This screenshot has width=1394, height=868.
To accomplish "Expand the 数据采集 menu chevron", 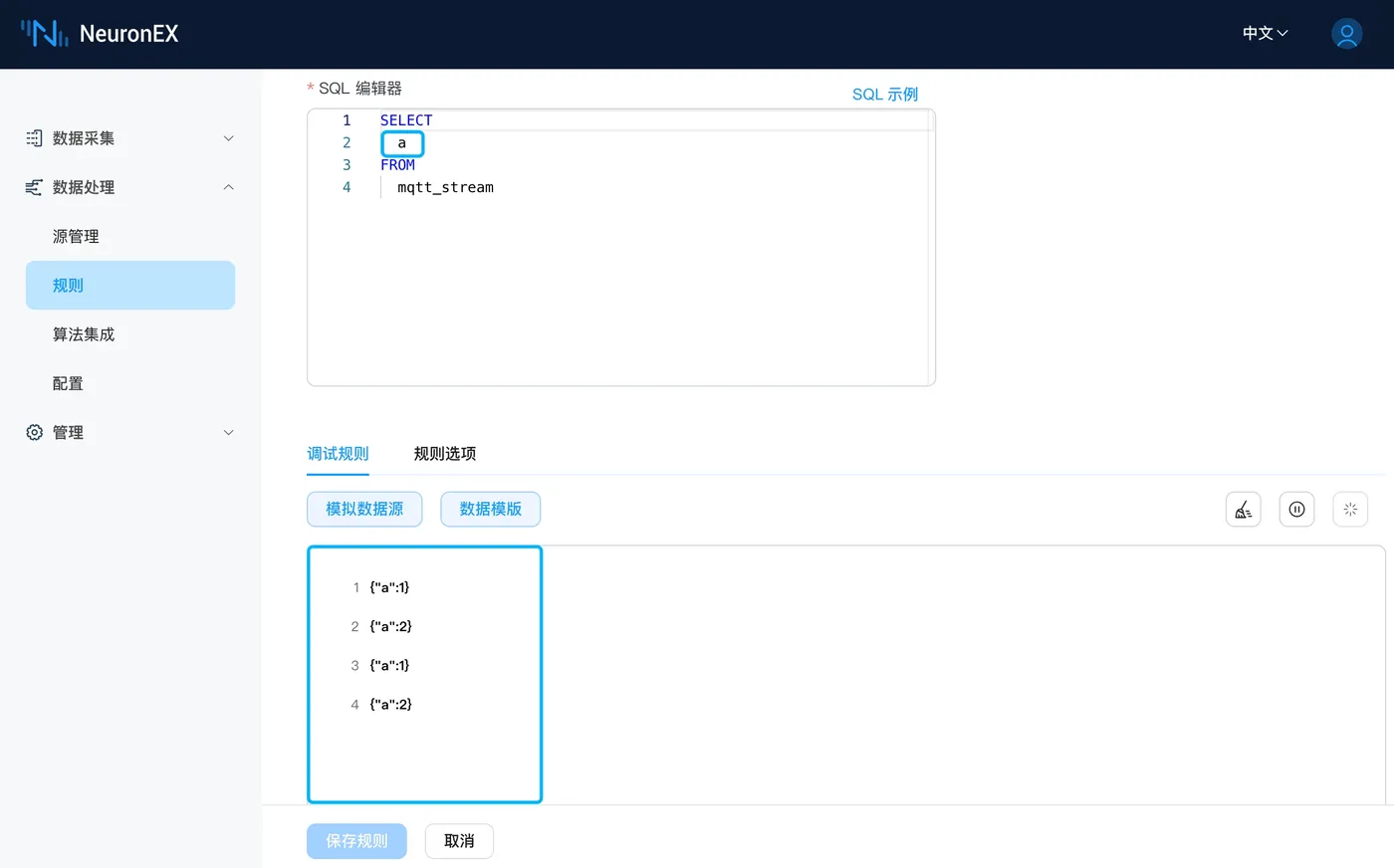I will [x=228, y=138].
